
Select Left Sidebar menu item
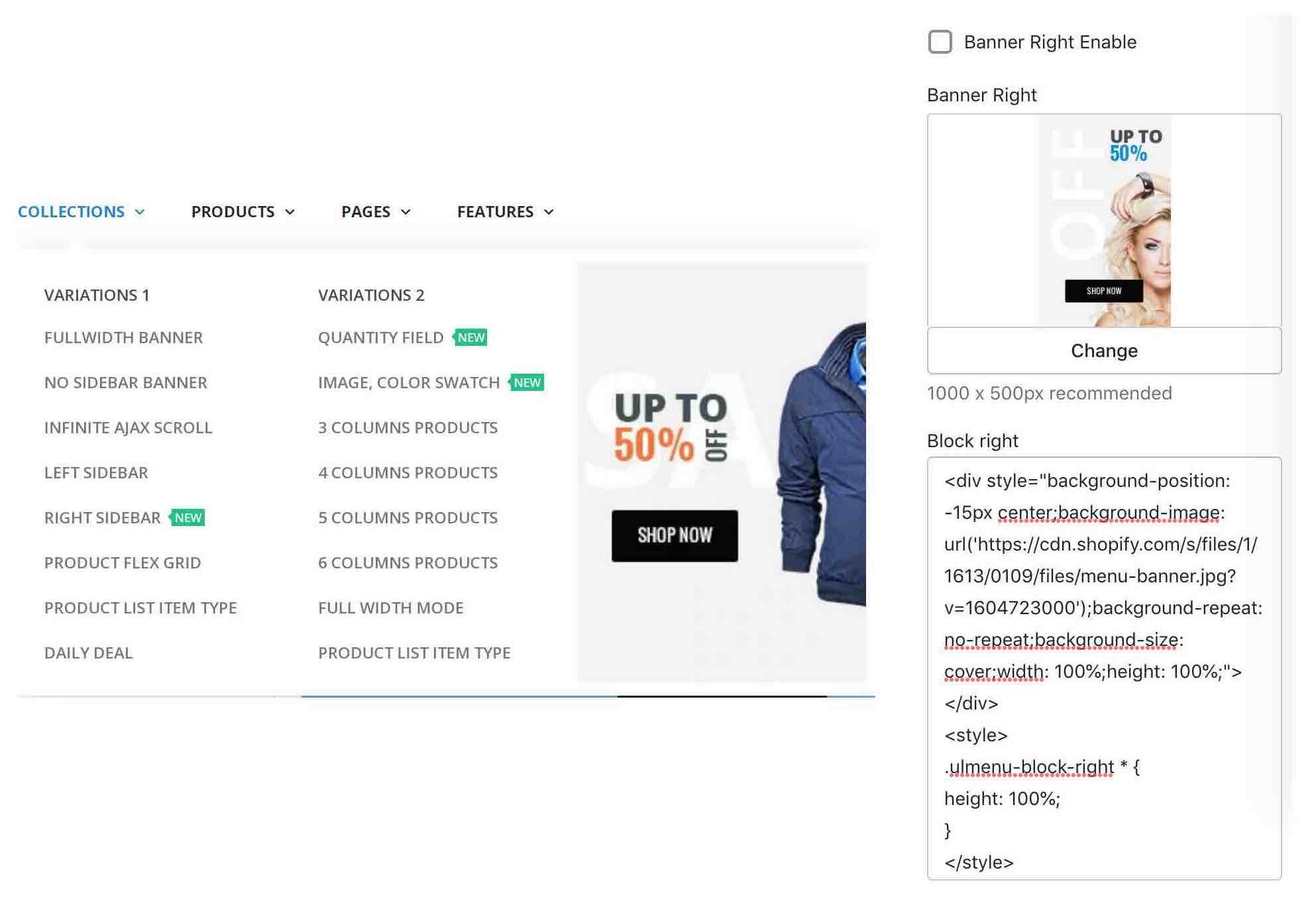96,472
